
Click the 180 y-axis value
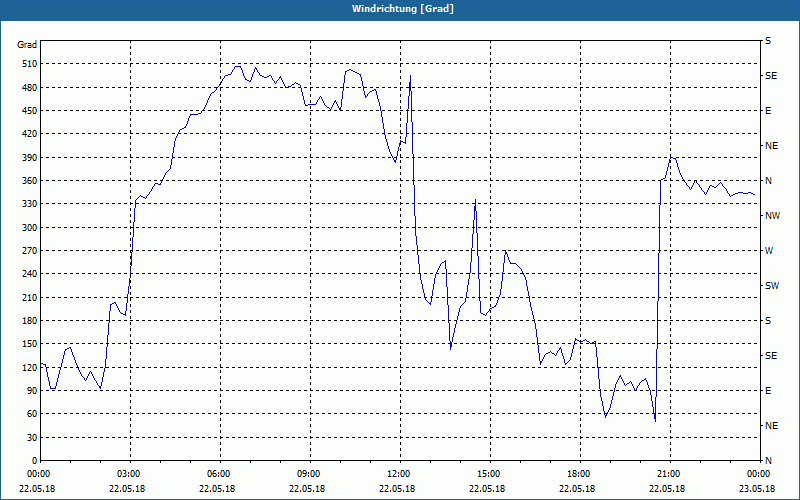pyautogui.click(x=29, y=321)
